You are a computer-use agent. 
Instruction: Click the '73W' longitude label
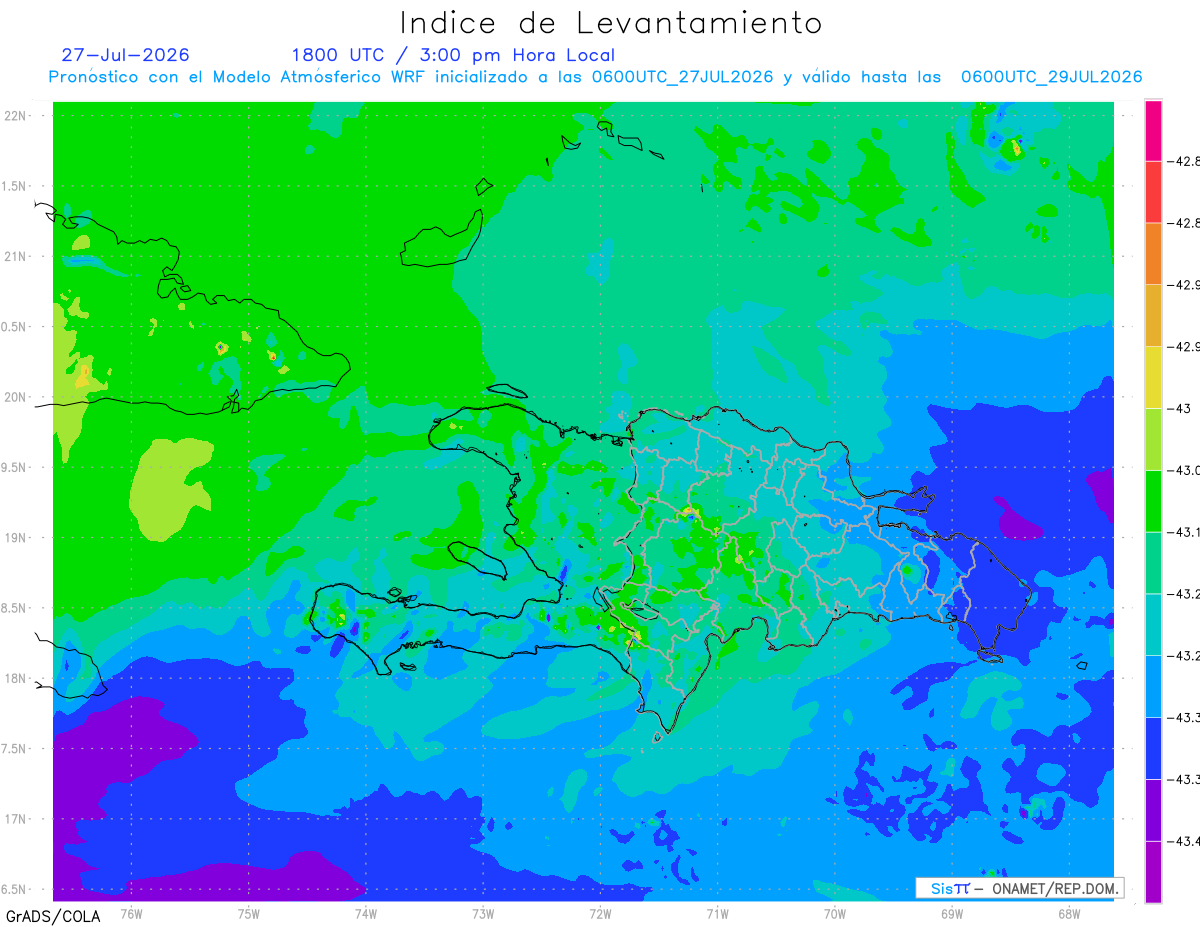point(483,912)
